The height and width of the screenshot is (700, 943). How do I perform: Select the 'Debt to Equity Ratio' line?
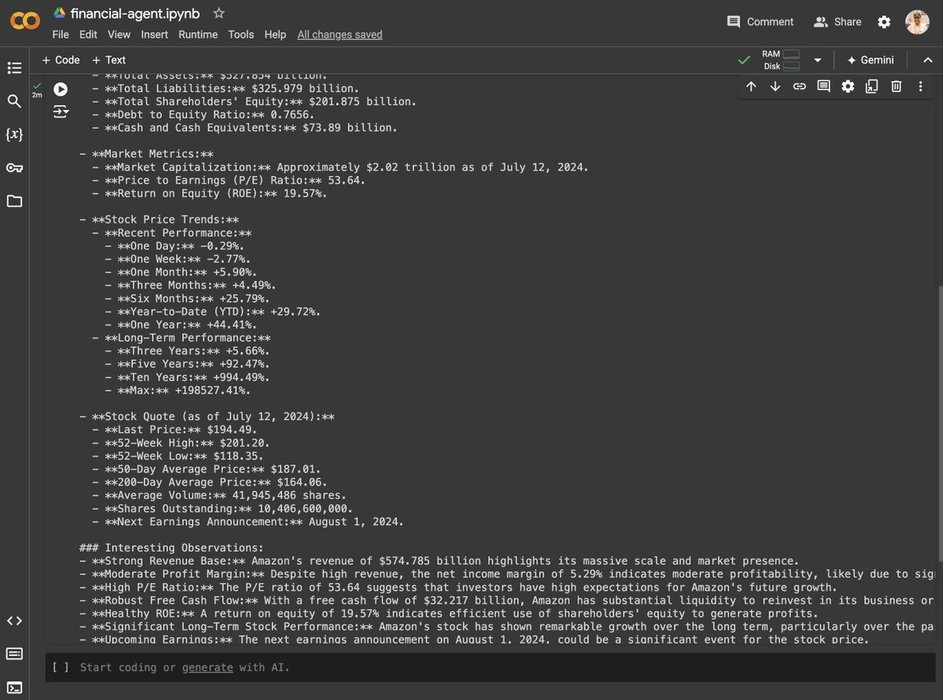click(203, 114)
